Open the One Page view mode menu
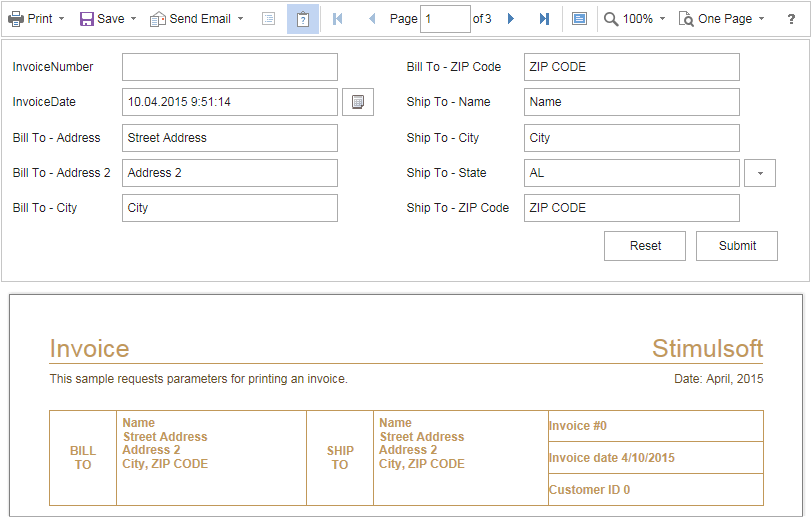 coord(721,19)
